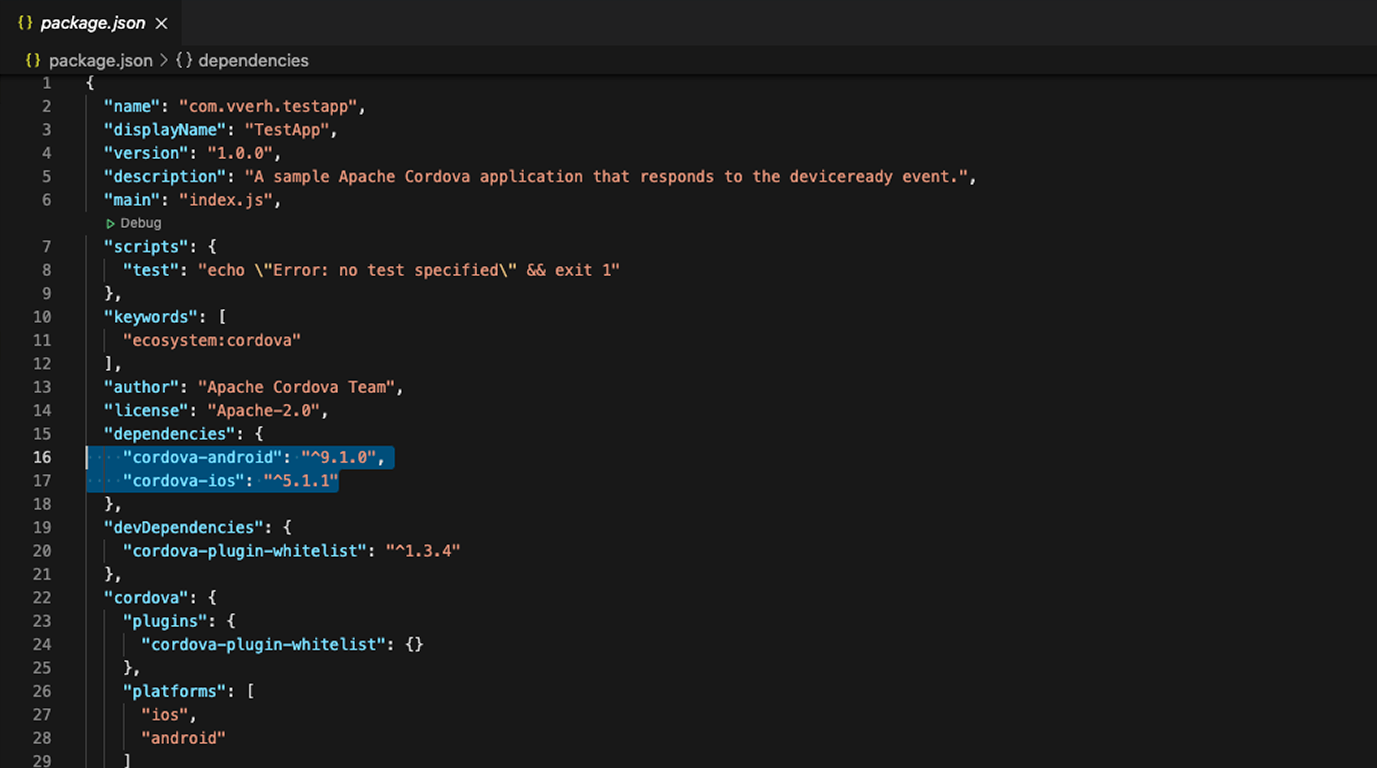Click the "cordova-plugin-whitelist" key on line 20
The image size is (1377, 768).
click(244, 550)
